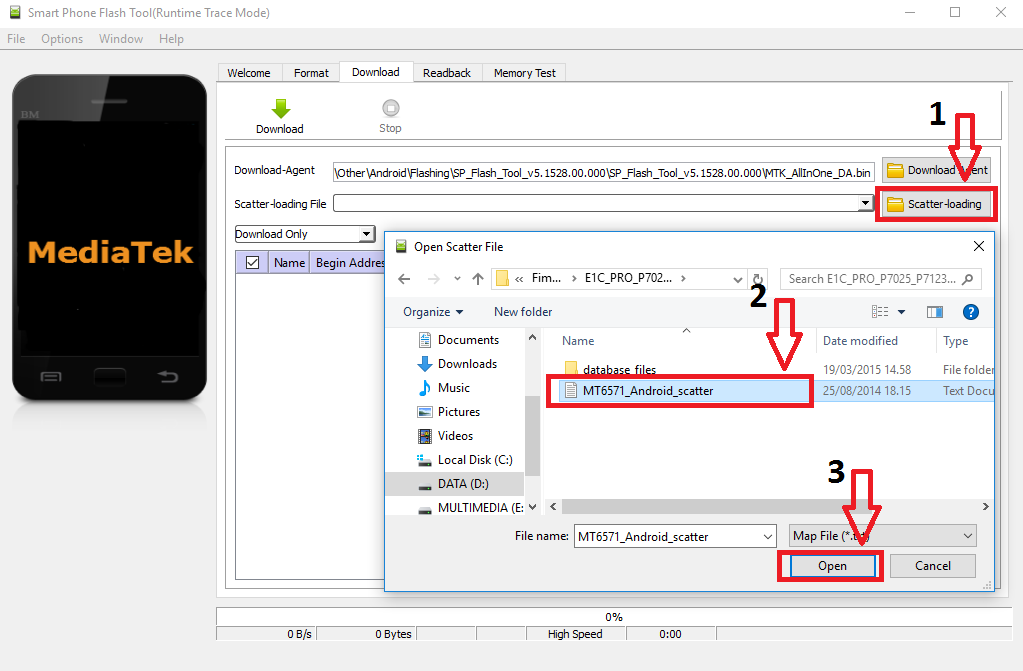Close the Open Scatter File dialog
Screen dimensions: 1023x671
coord(979,246)
